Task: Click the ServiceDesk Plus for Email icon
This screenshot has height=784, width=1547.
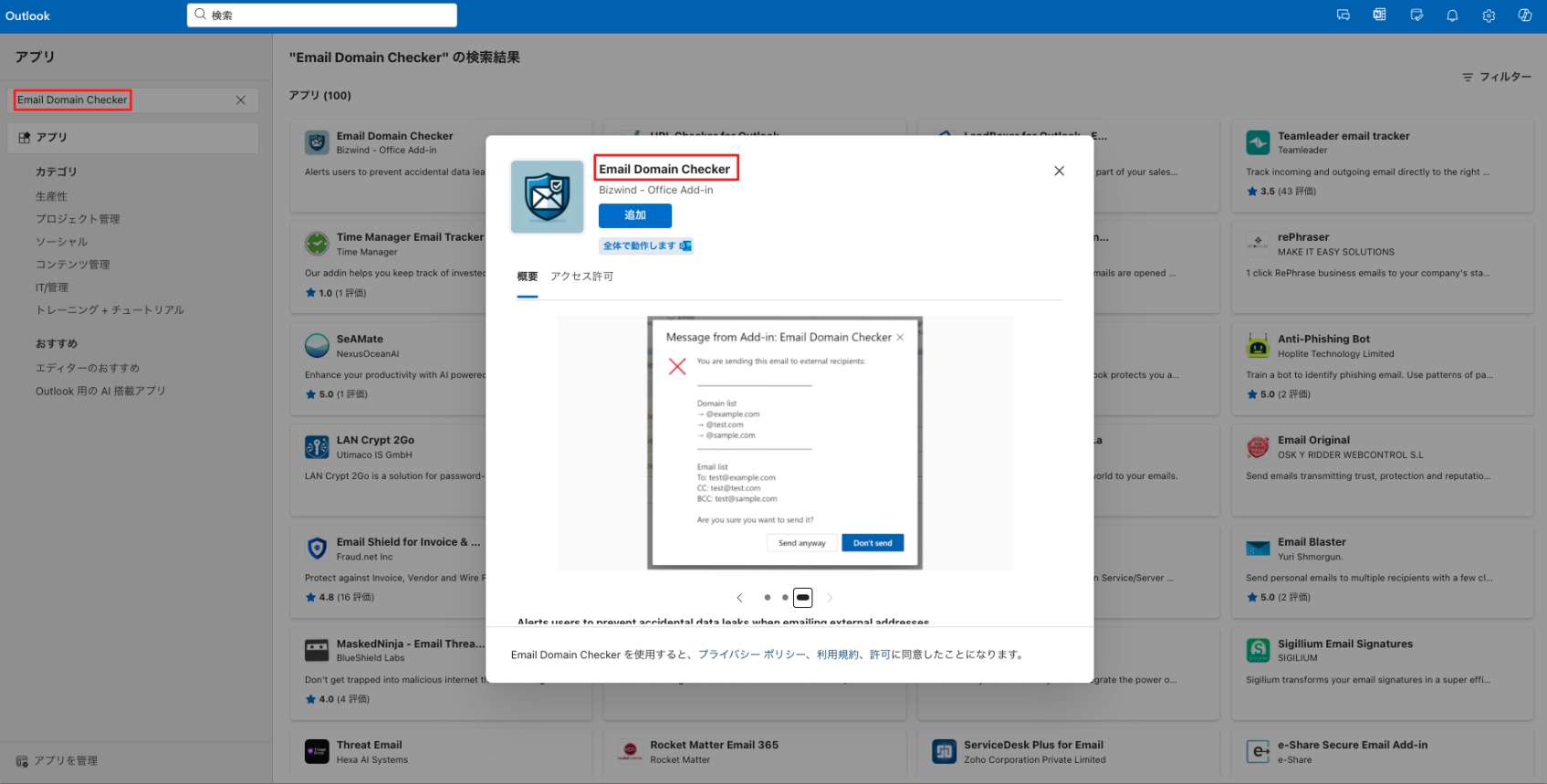Action: 944,752
